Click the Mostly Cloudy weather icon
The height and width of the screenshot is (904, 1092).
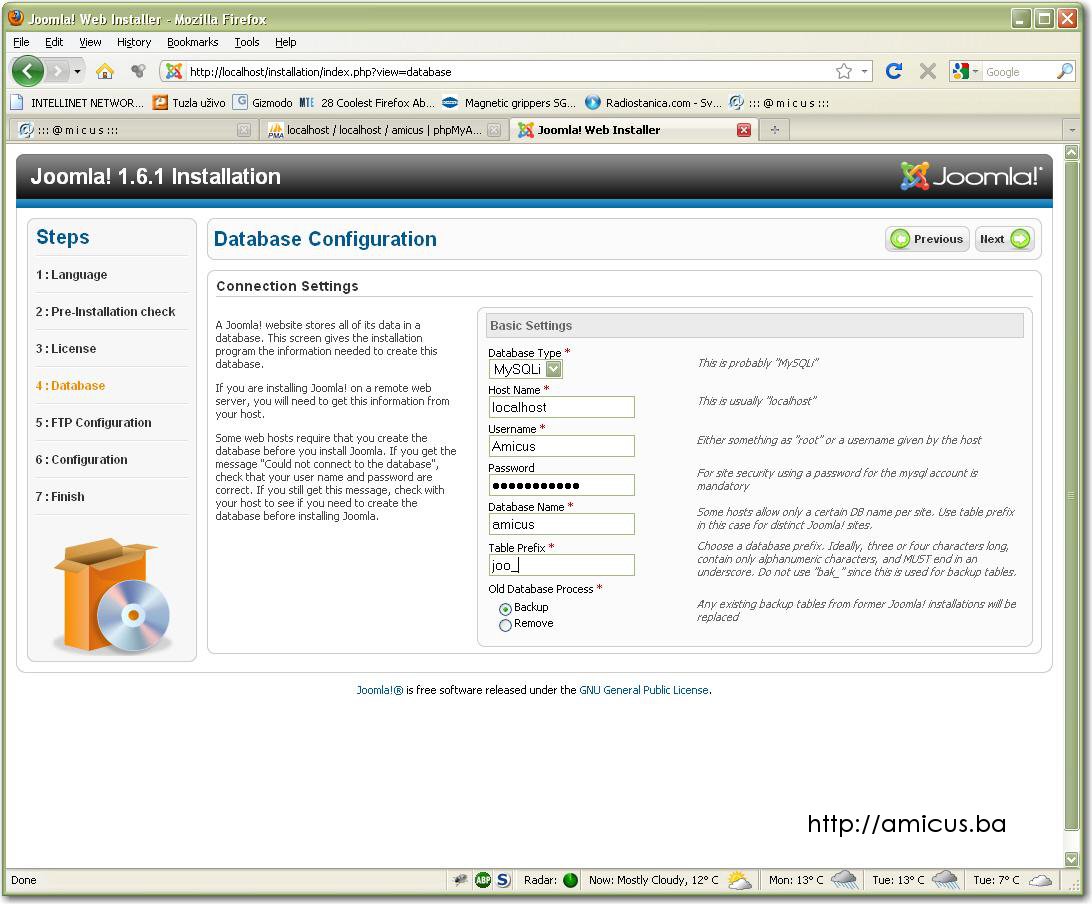click(739, 880)
